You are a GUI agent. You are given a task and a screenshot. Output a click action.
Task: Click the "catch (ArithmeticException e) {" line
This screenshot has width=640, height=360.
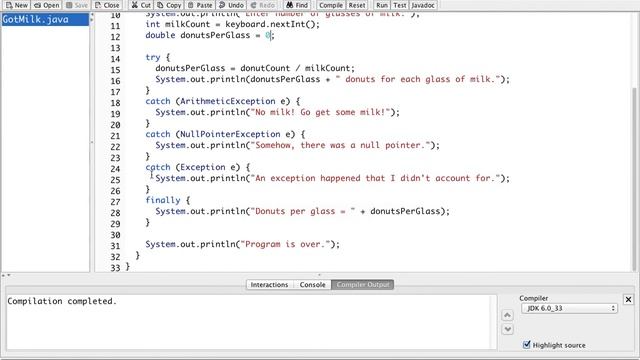point(222,101)
